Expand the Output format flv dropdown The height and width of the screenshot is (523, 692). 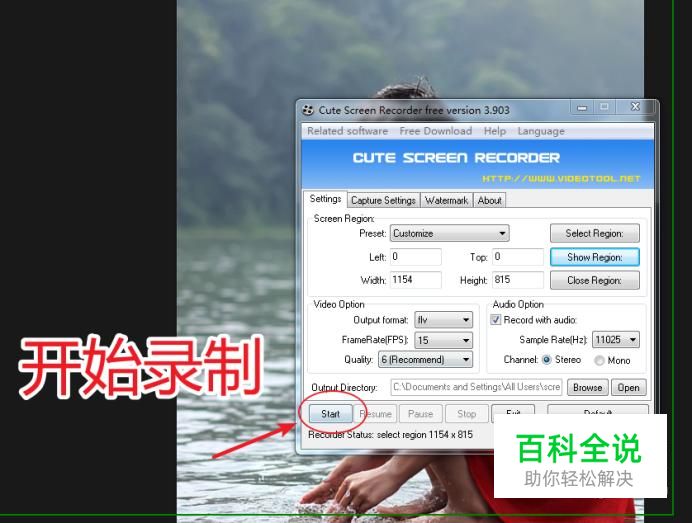pyautogui.click(x=443, y=320)
